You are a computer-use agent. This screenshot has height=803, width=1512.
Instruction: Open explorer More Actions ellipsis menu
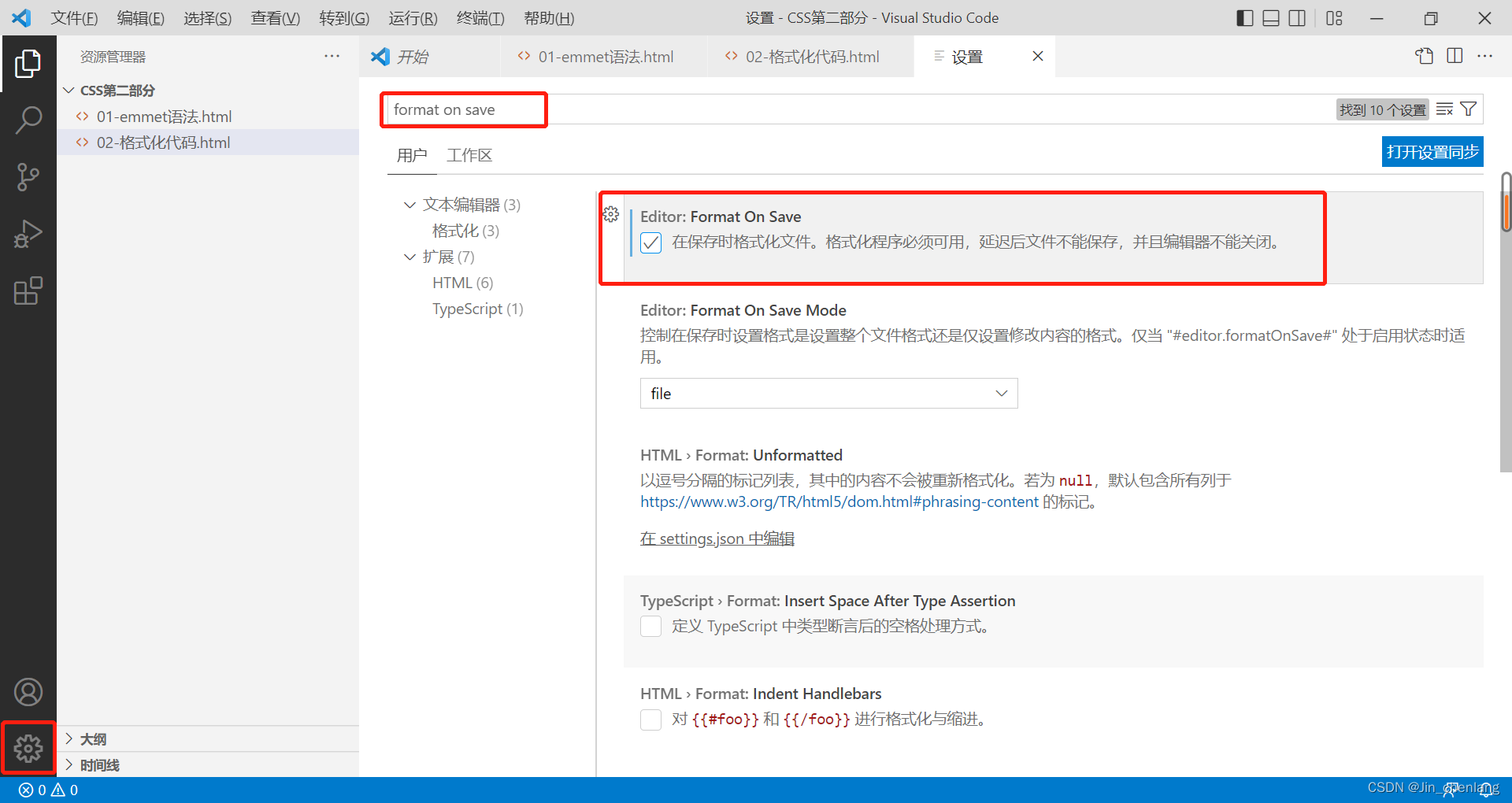[332, 56]
